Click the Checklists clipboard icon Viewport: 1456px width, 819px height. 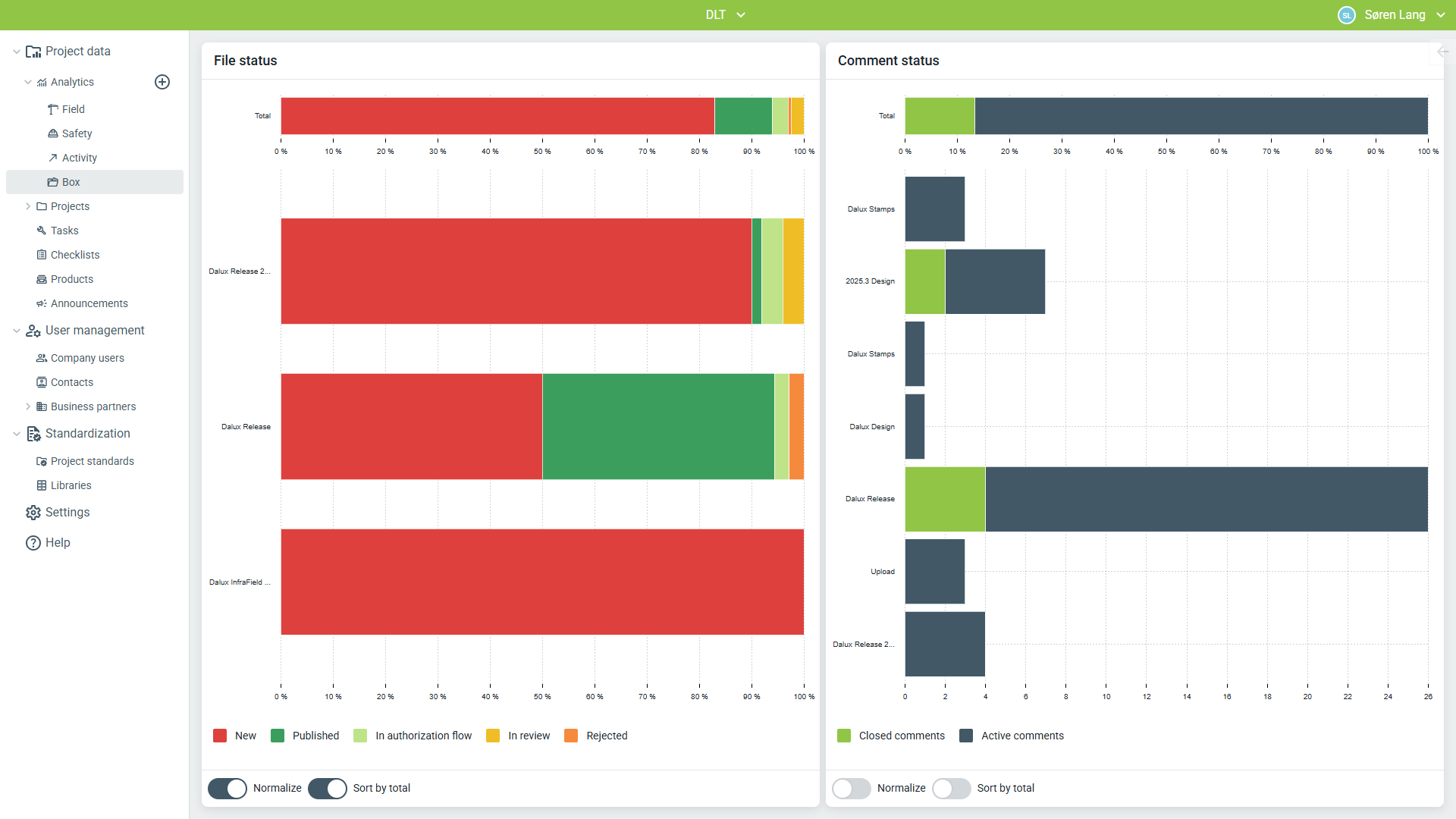tap(42, 255)
